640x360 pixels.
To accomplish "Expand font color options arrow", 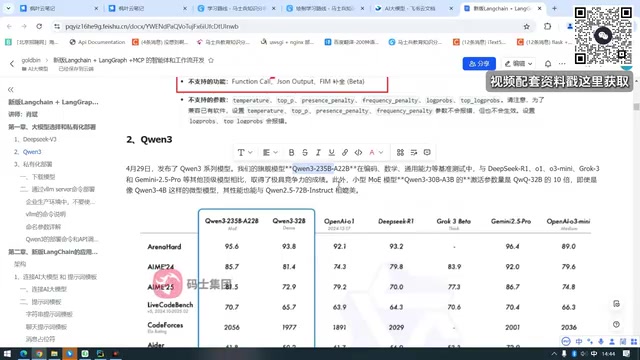I will coord(381,152).
